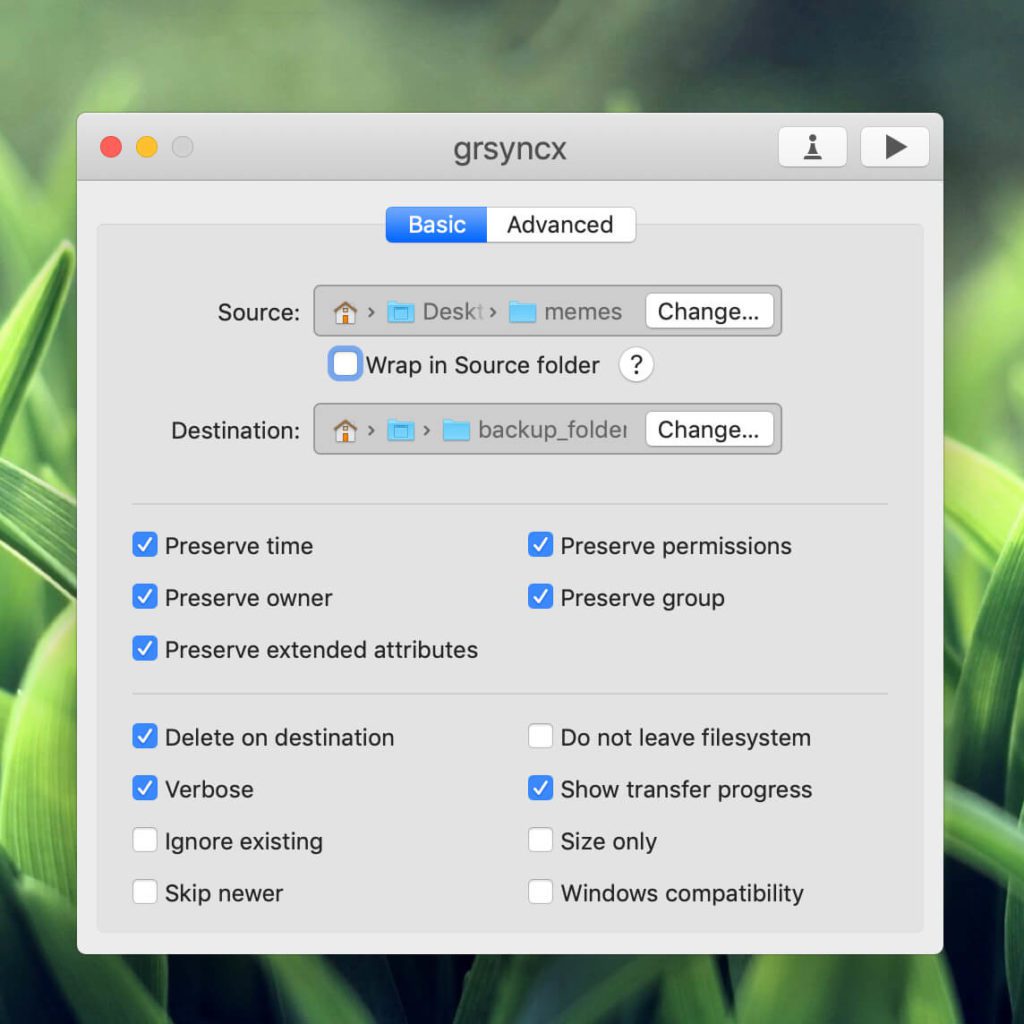1024x1024 pixels.
Task: Enable Wrap in Source folder
Action: pos(344,364)
